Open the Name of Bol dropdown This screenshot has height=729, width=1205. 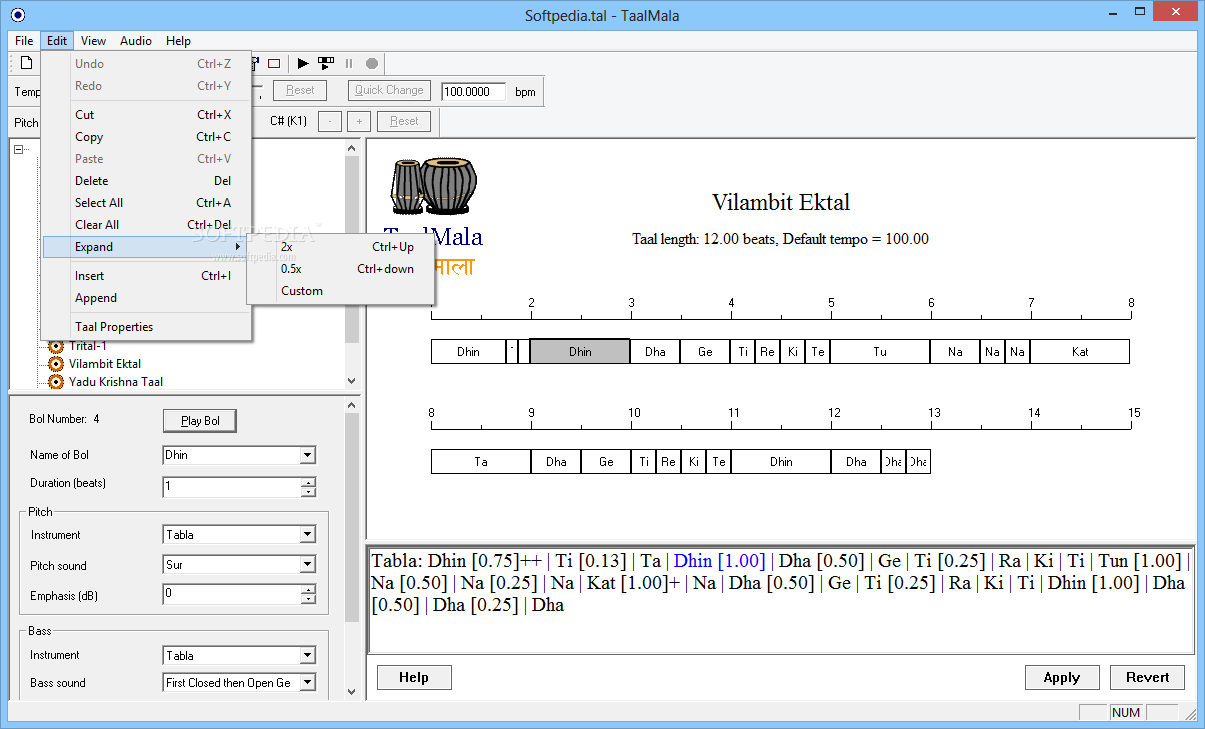coord(307,455)
